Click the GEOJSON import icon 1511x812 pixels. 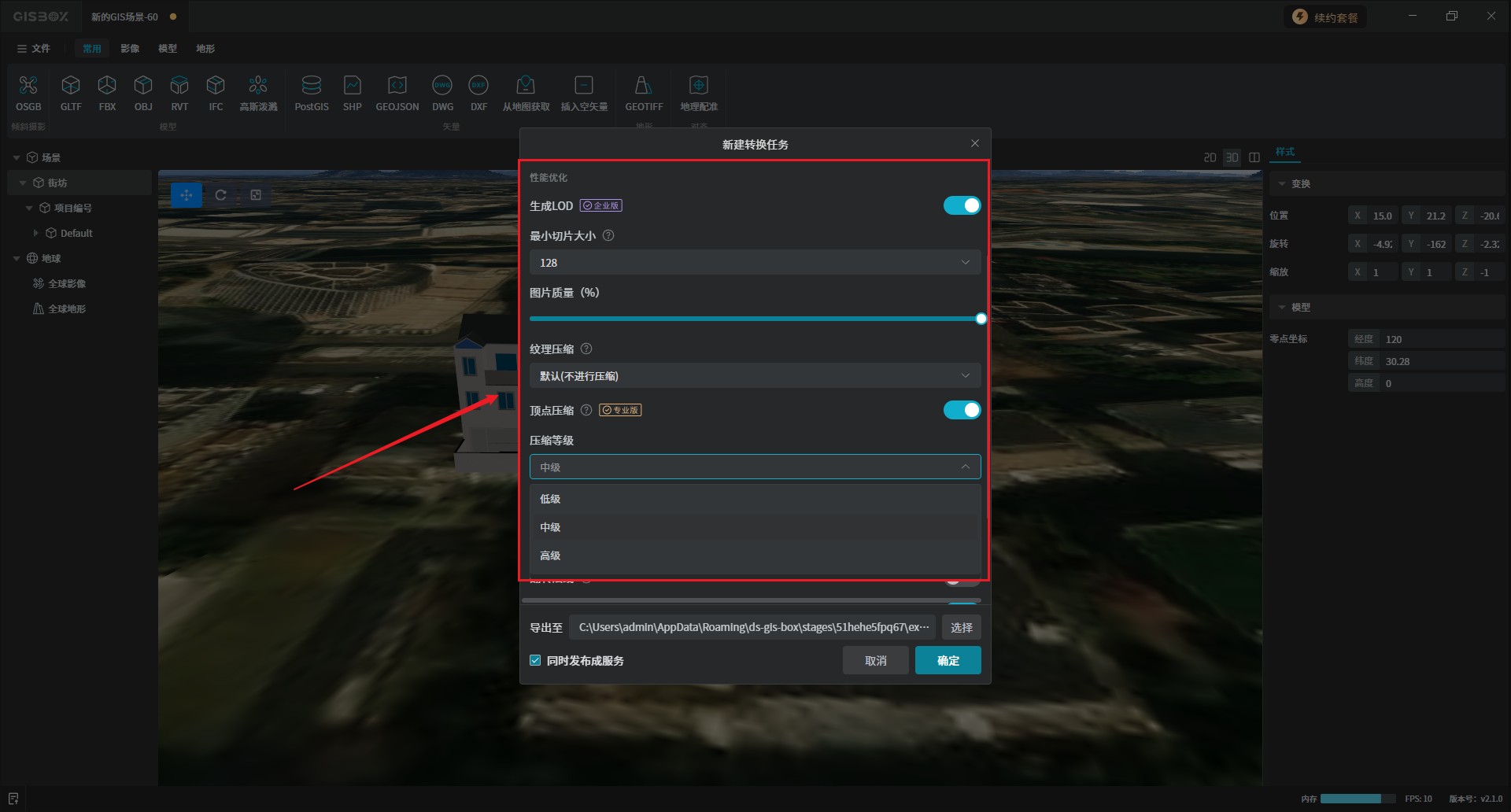(397, 86)
